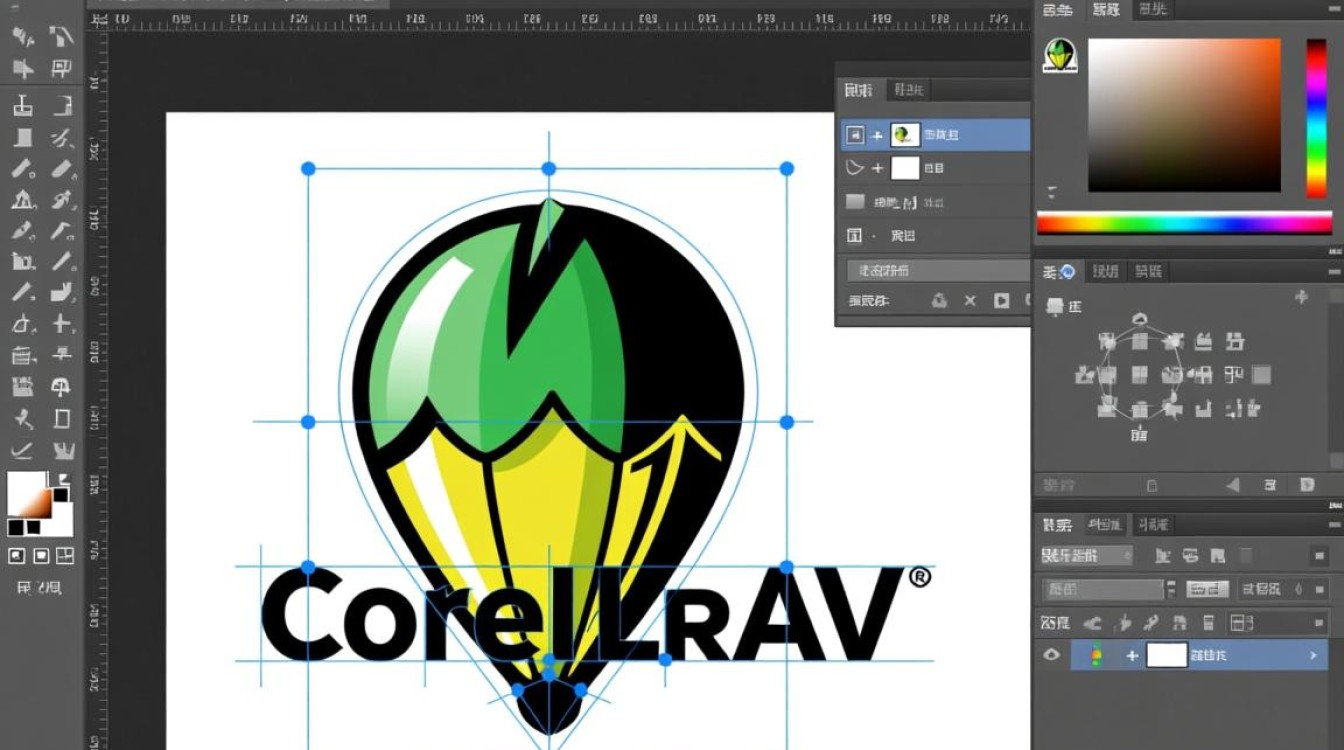
Task: Toggle the link icon on the top layer
Action: [x=878, y=133]
